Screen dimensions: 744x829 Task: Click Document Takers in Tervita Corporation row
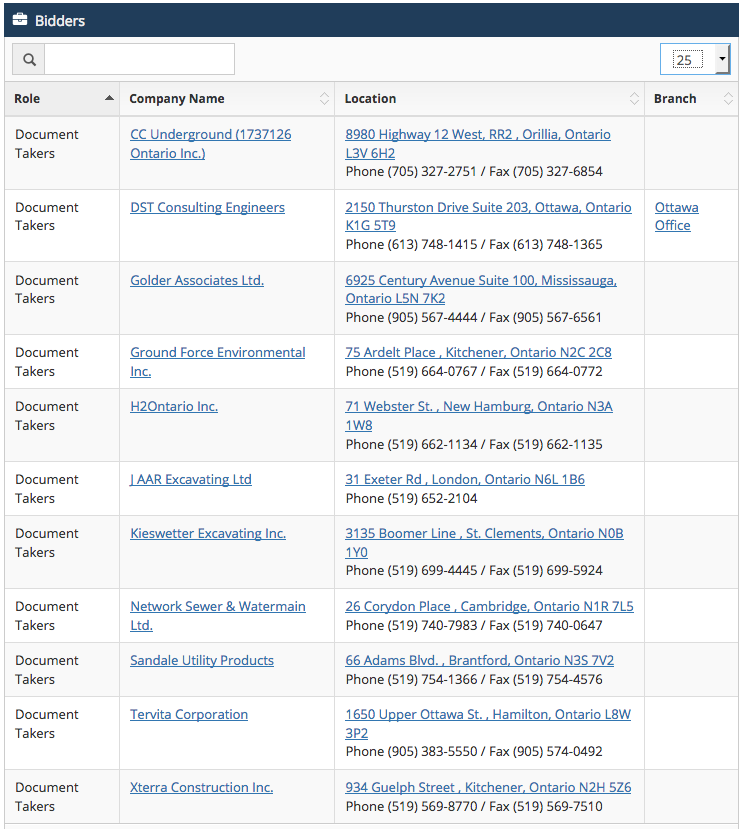[47, 723]
